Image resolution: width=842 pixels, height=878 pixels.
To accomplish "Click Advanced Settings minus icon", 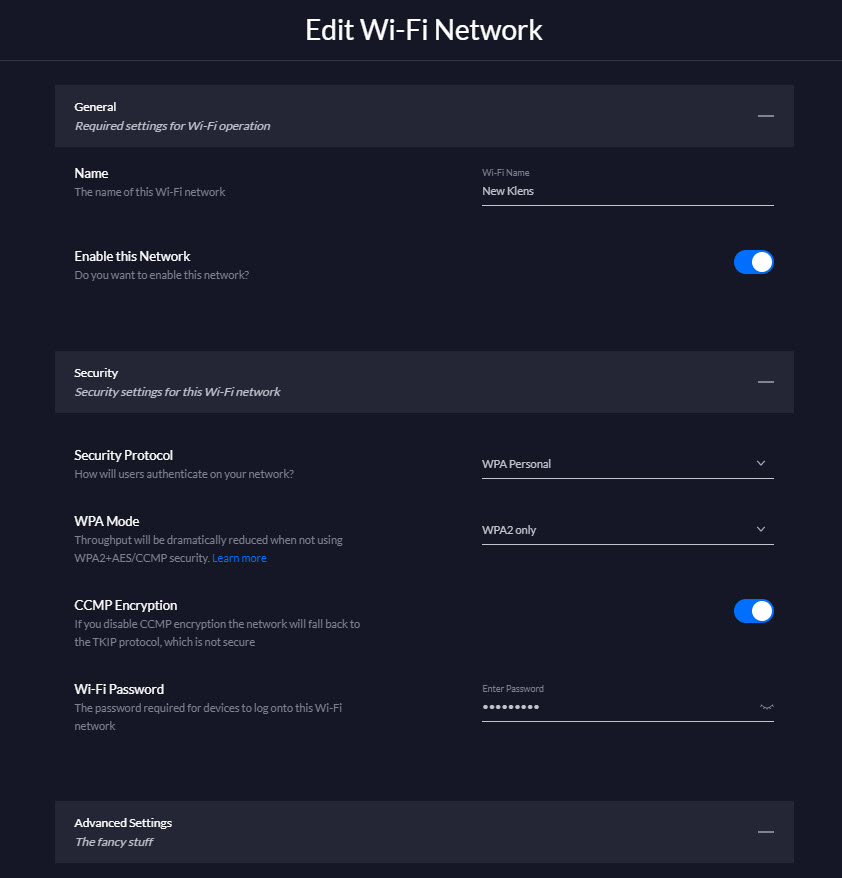I will coord(765,832).
